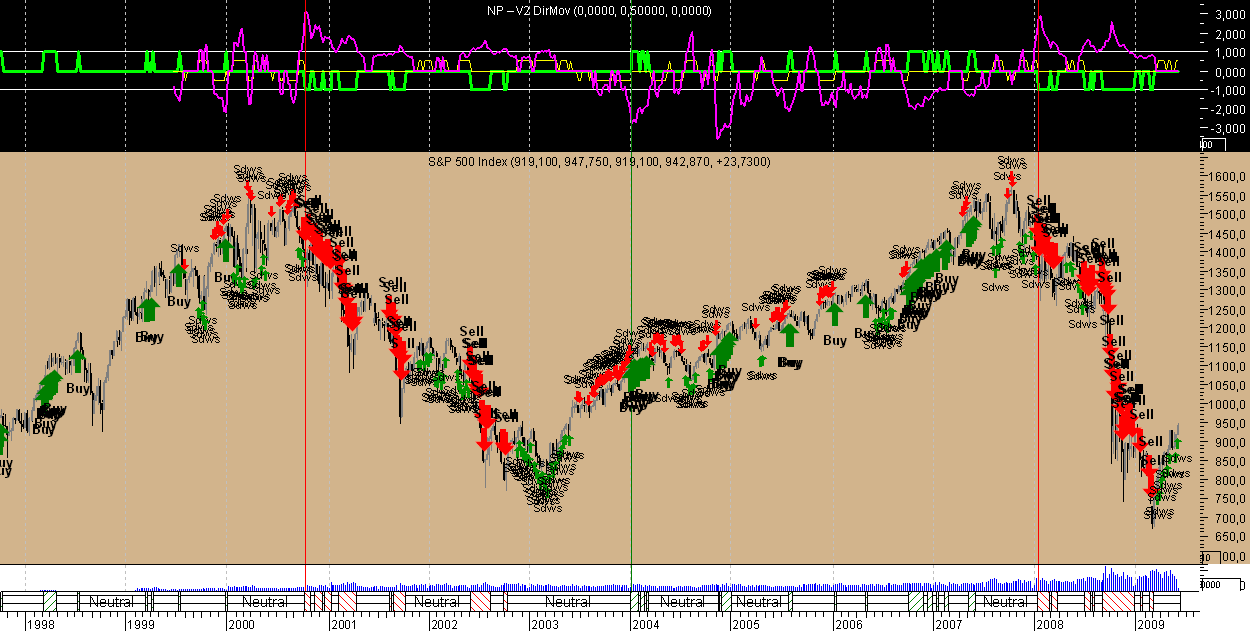The image size is (1250, 631).
Task: Click the 2002 year label on time axis
Action: 443,623
